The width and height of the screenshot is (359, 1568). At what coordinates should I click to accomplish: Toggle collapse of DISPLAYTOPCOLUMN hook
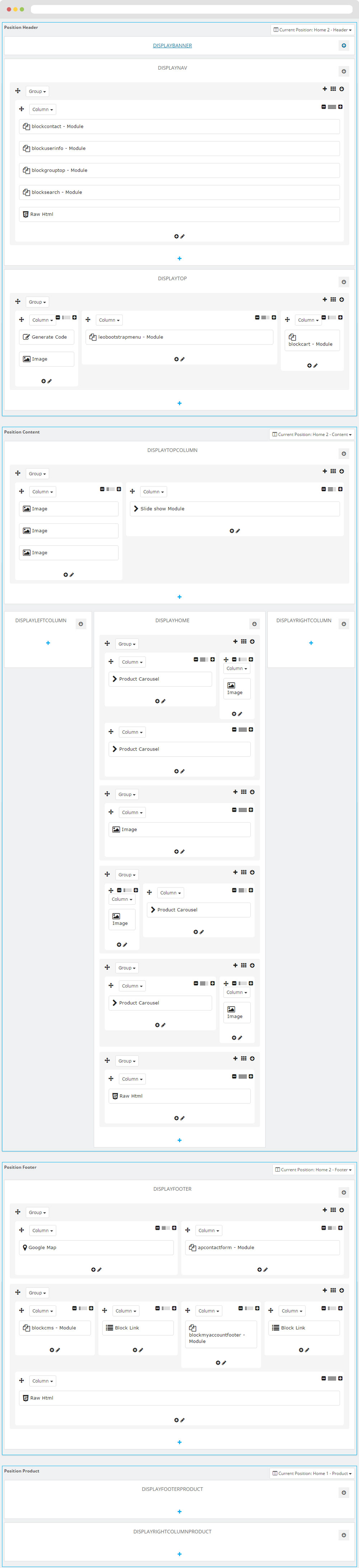[344, 453]
